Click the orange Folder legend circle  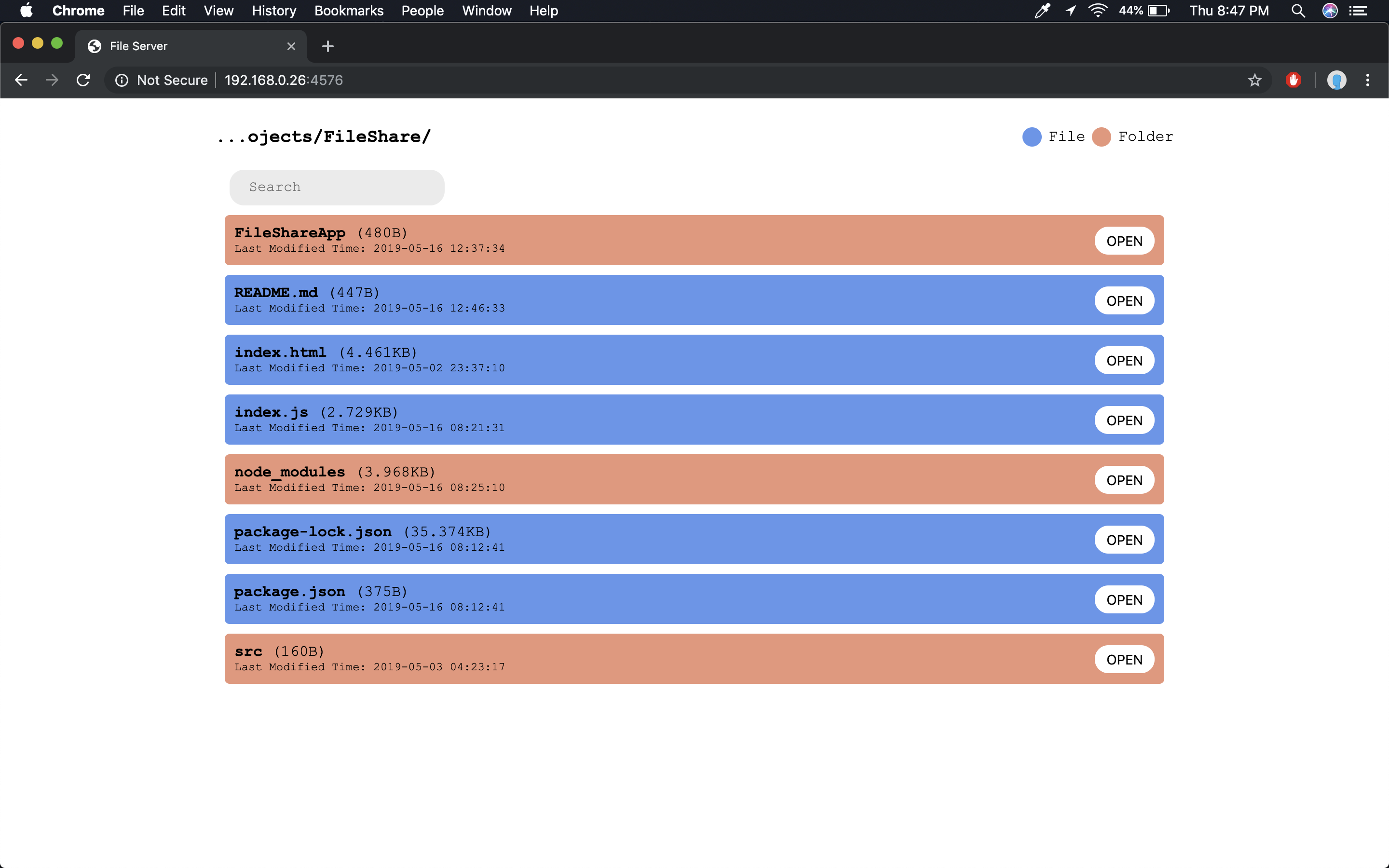1101,136
